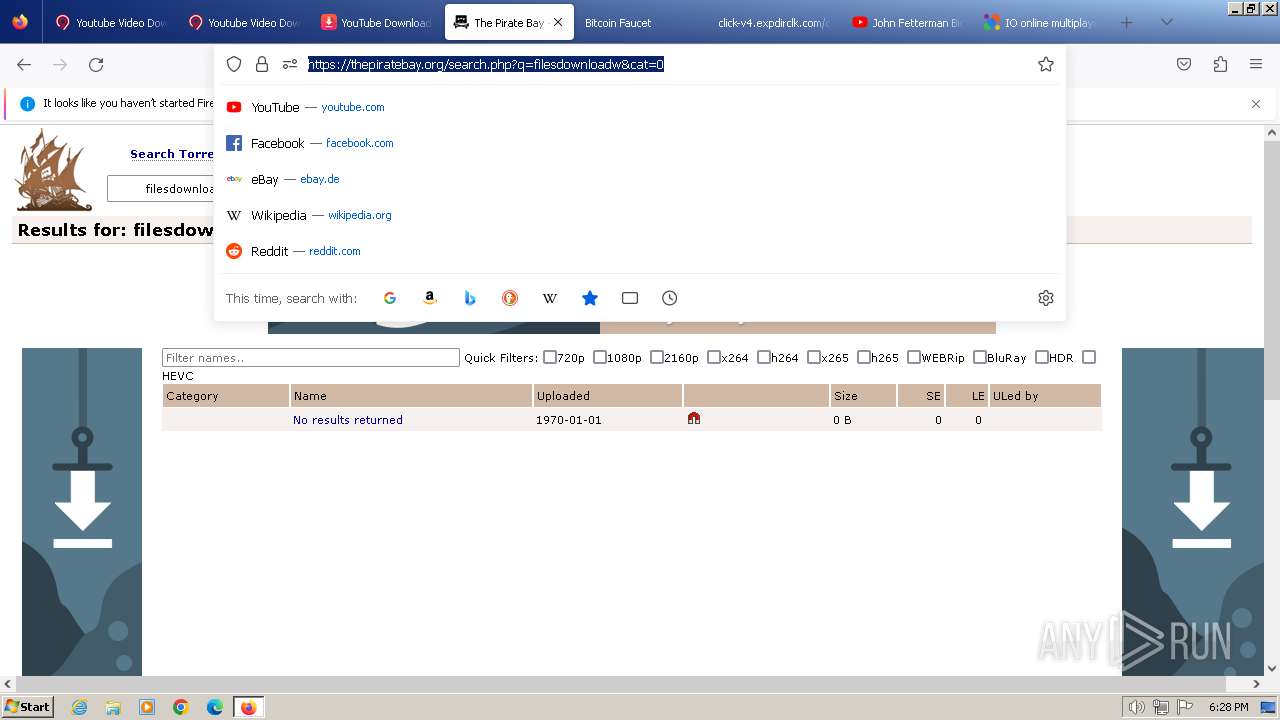The height and width of the screenshot is (720, 1280).
Task: Switch to the first Youtube Video Download tab
Action: point(110,22)
